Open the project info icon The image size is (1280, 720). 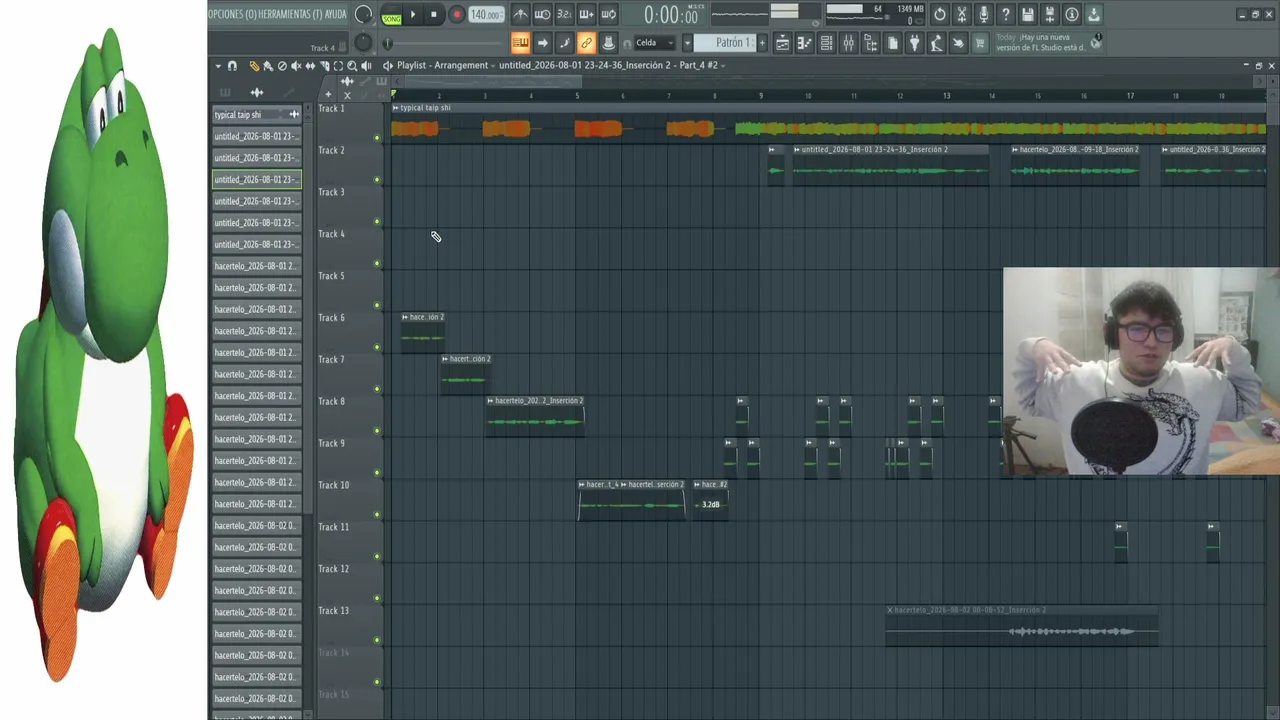click(x=1072, y=14)
